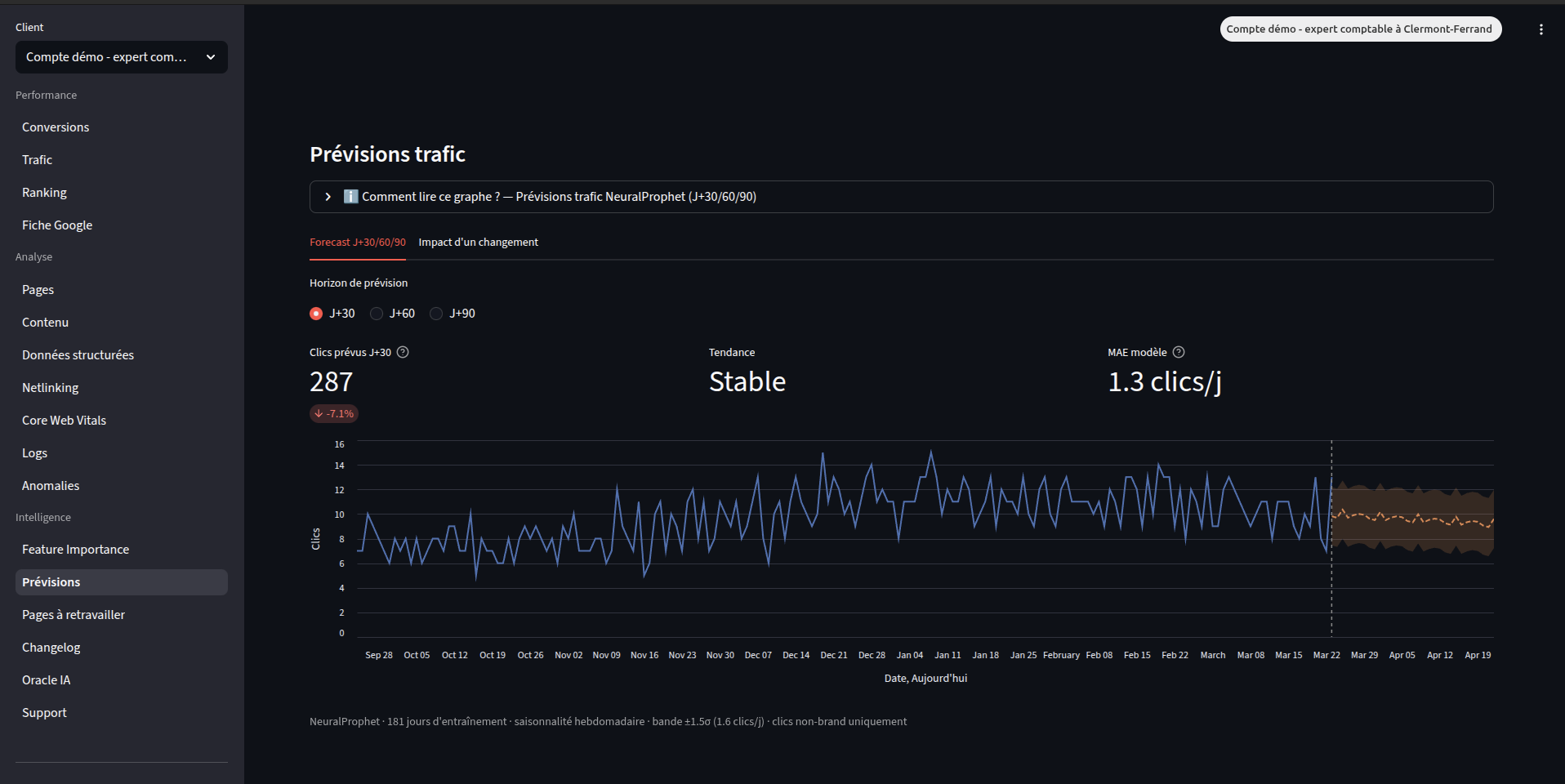This screenshot has width=1565, height=784.
Task: Select the J+60 forecast horizon
Action: pos(376,314)
